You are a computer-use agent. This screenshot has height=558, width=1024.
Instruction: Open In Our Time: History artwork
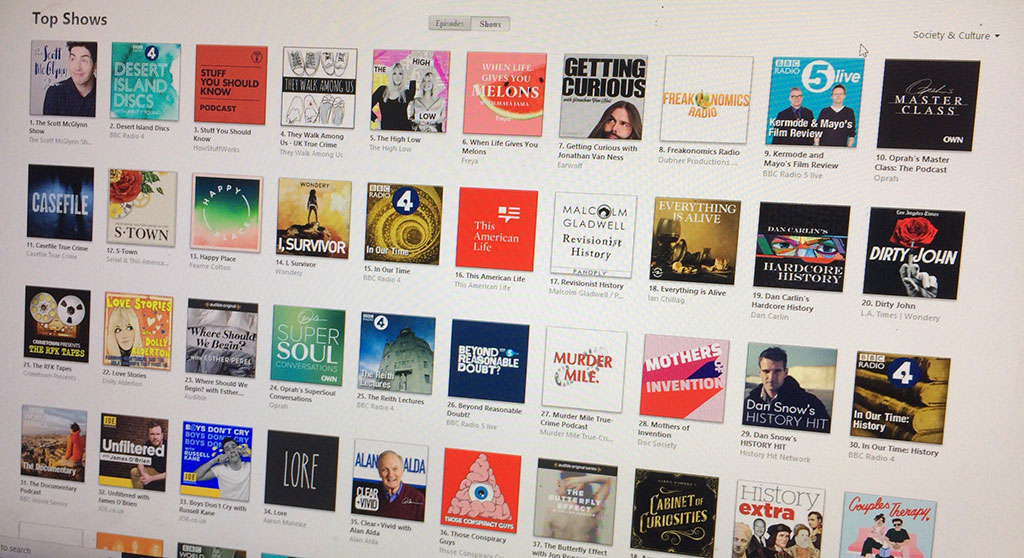899,397
